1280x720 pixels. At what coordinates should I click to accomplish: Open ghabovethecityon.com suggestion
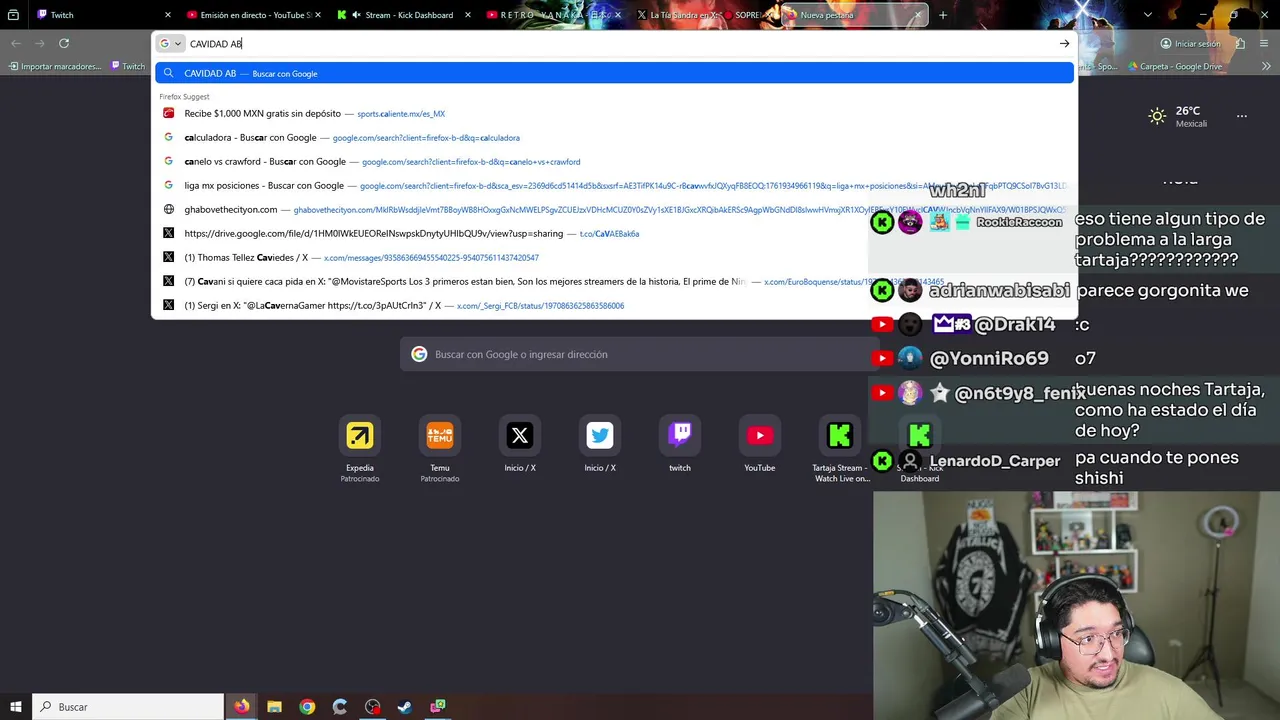pos(614,209)
